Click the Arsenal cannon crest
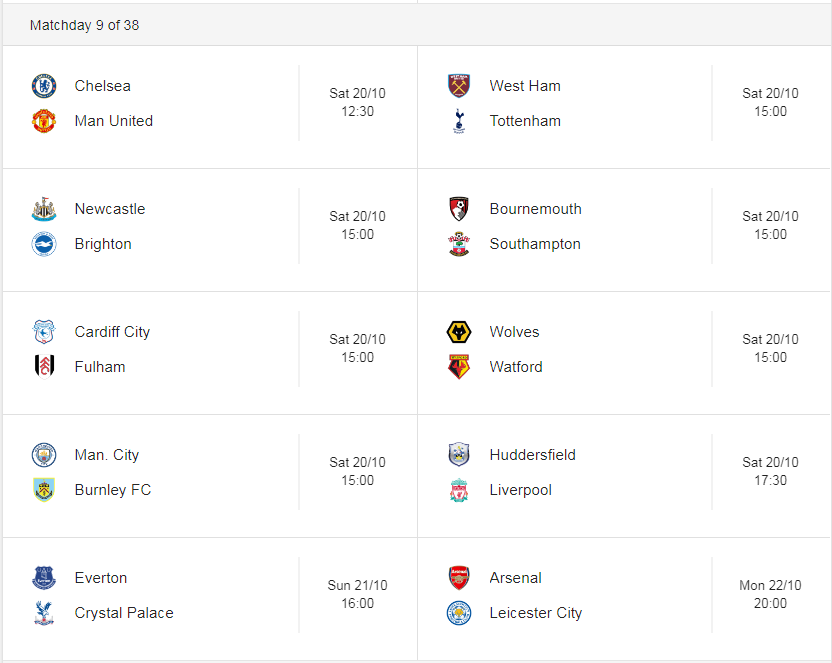Screen dimensions: 832x663 pyautogui.click(x=459, y=578)
